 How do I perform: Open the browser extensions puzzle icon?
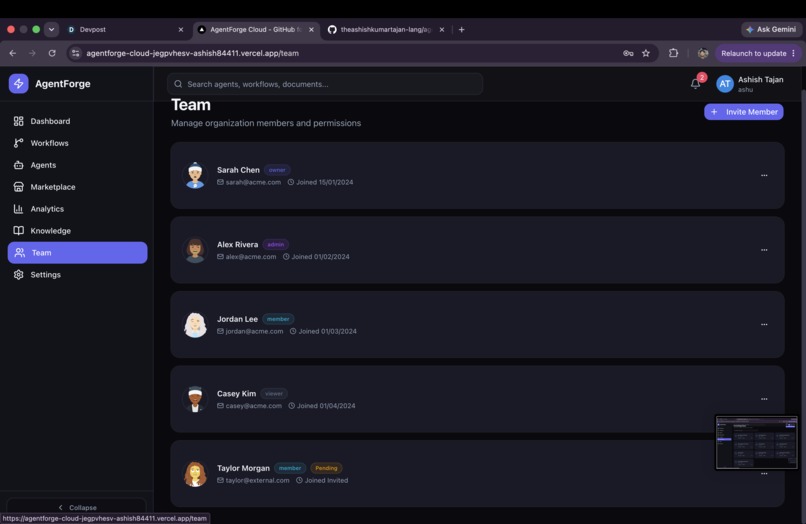point(673,53)
